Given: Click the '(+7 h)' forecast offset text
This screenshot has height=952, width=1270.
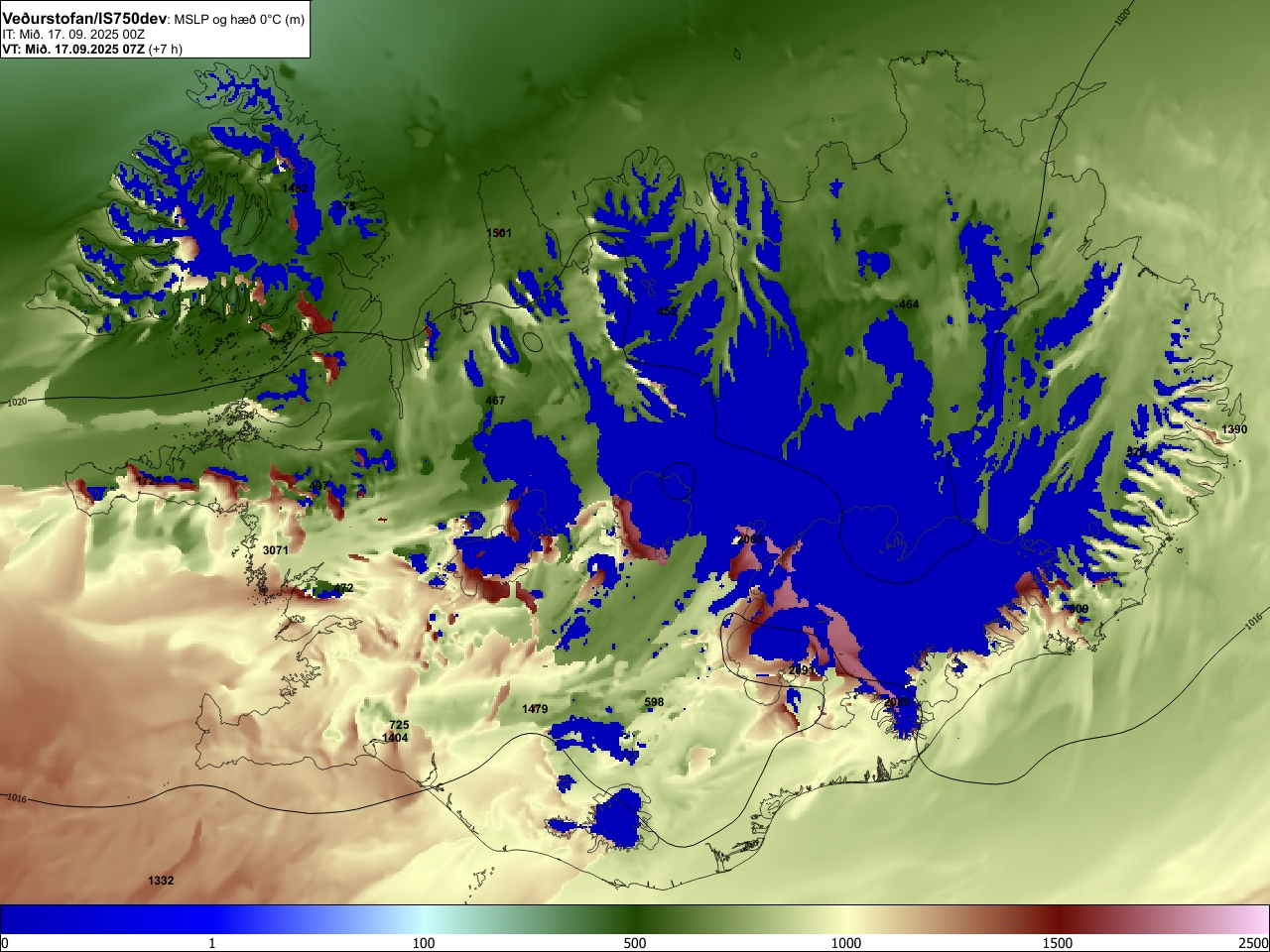Looking at the screenshot, I should point(166,49).
